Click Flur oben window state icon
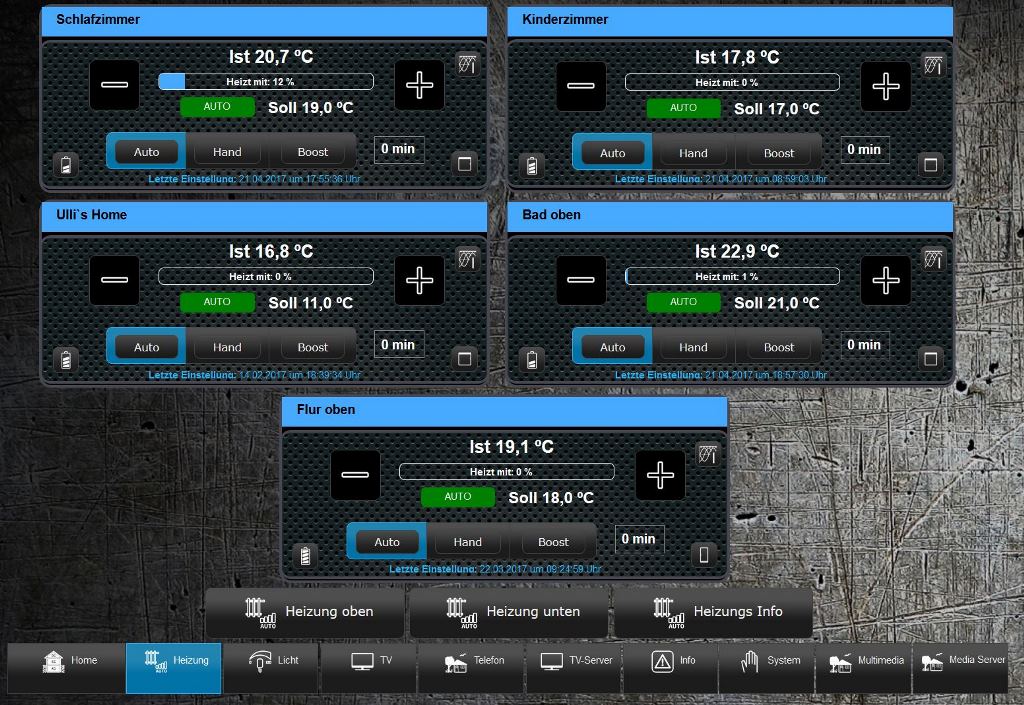This screenshot has width=1024, height=705. click(x=704, y=554)
